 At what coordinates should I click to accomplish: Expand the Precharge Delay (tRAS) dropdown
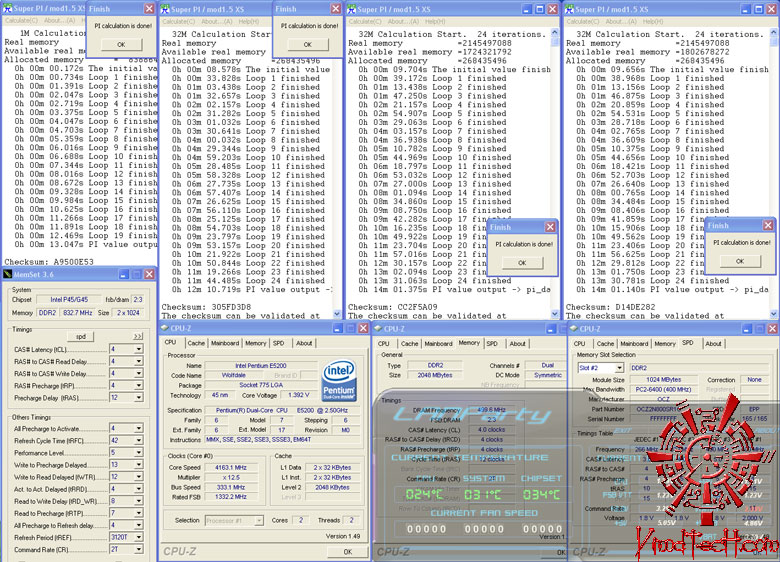tap(139, 397)
